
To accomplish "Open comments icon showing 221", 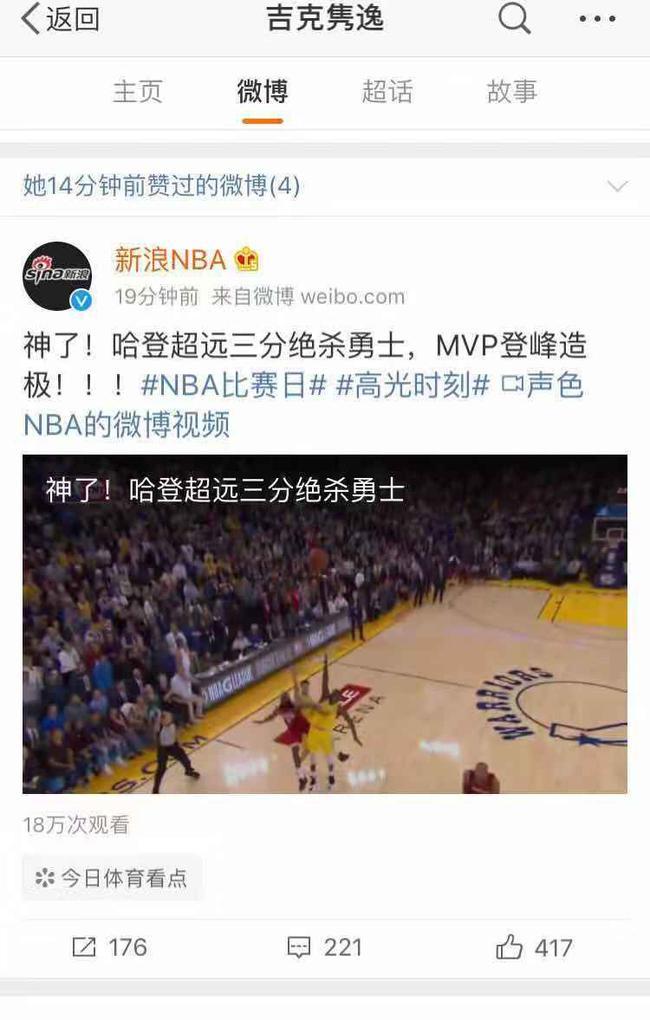I will click(299, 947).
